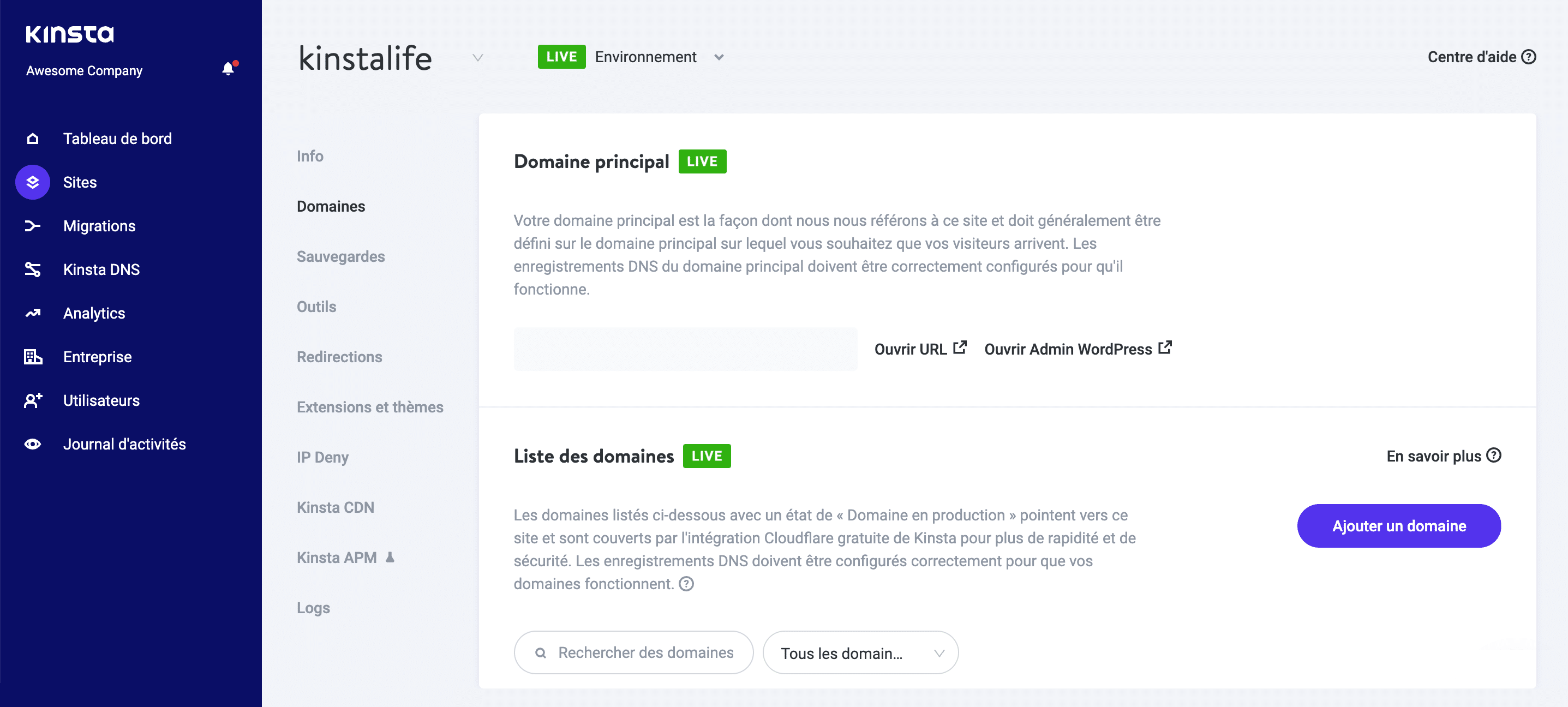
Task: Click the Rechercher des domaines input field
Action: tap(634, 653)
